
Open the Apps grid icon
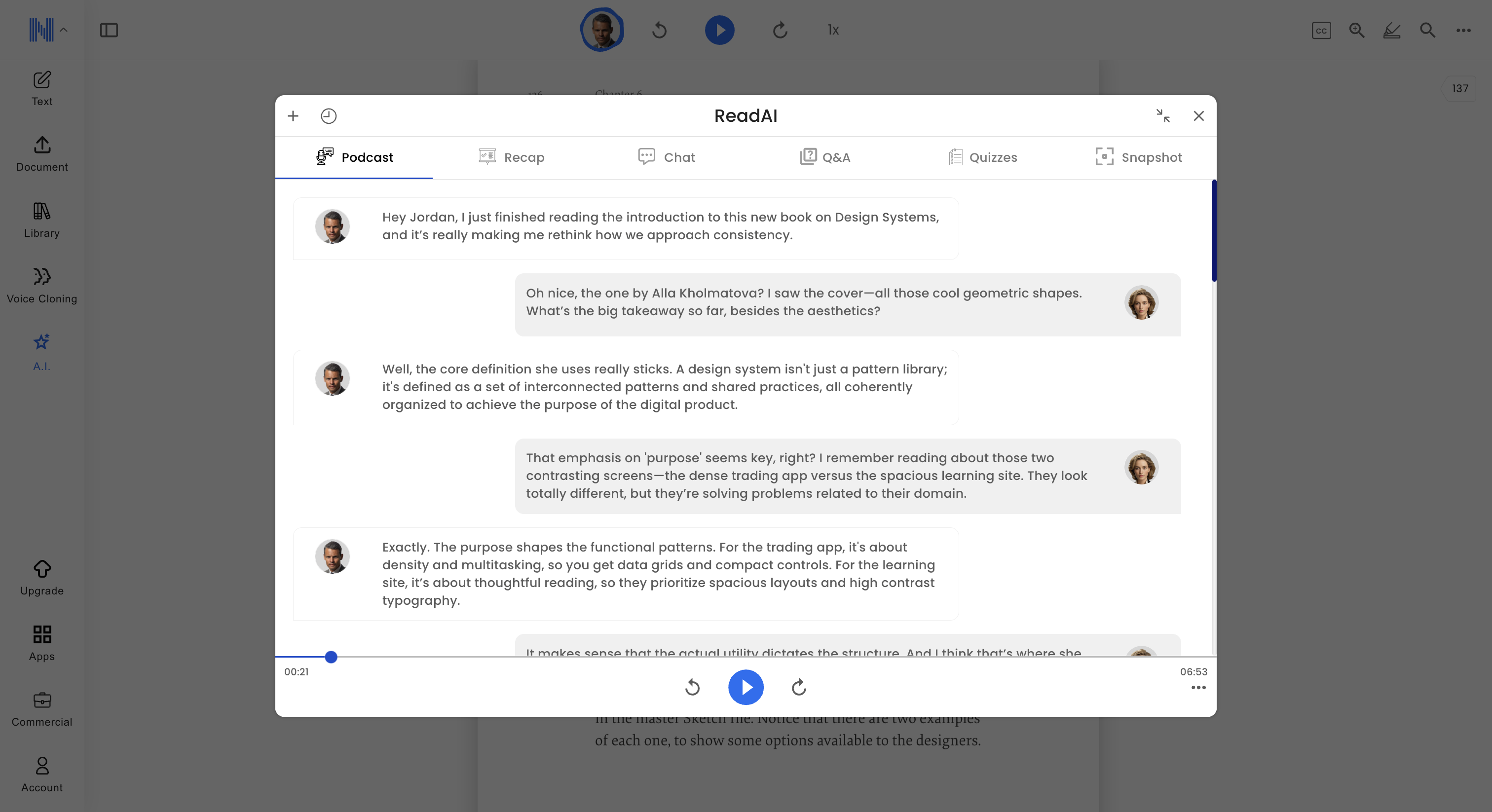pos(42,642)
